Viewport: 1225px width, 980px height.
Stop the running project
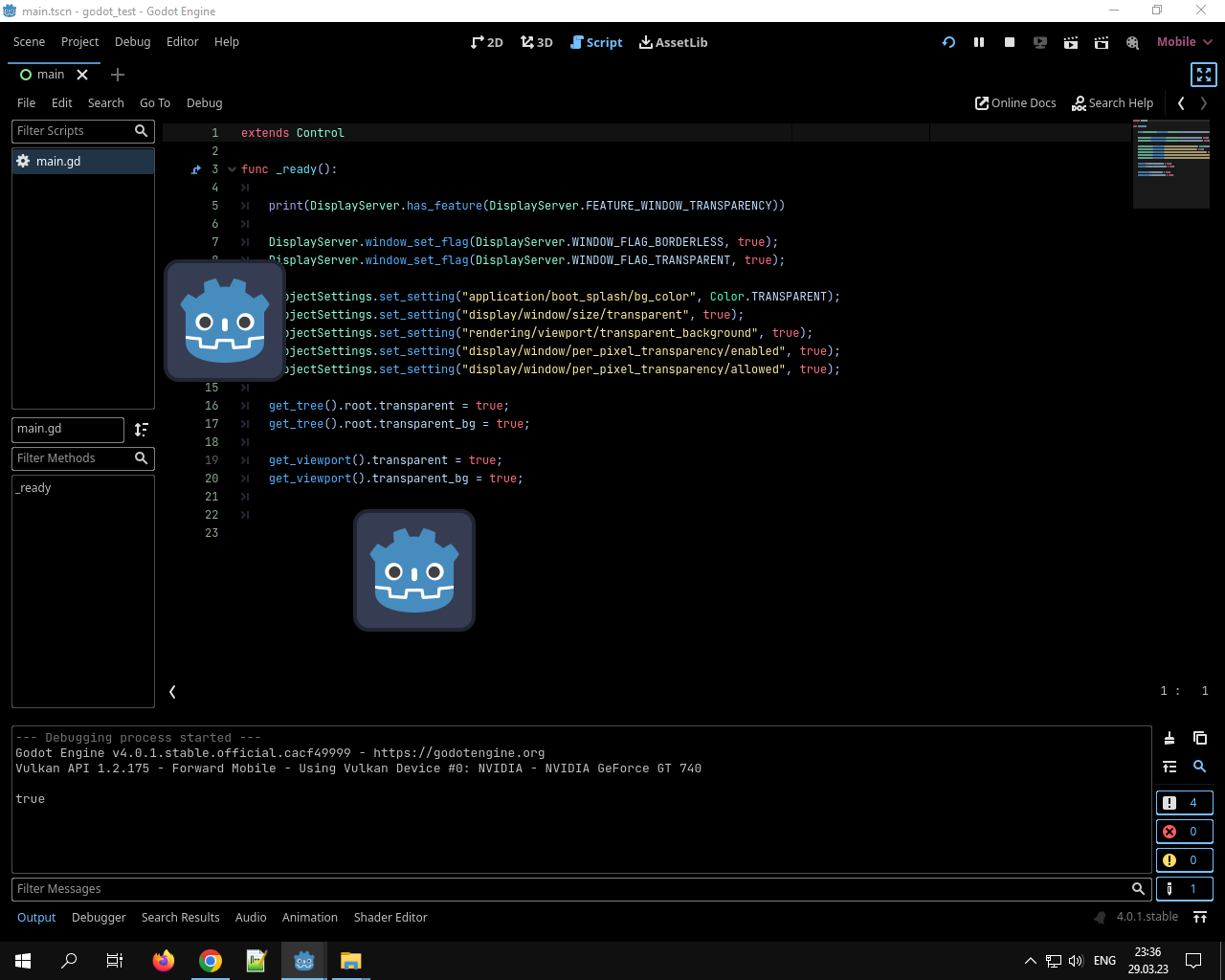pyautogui.click(x=1009, y=42)
